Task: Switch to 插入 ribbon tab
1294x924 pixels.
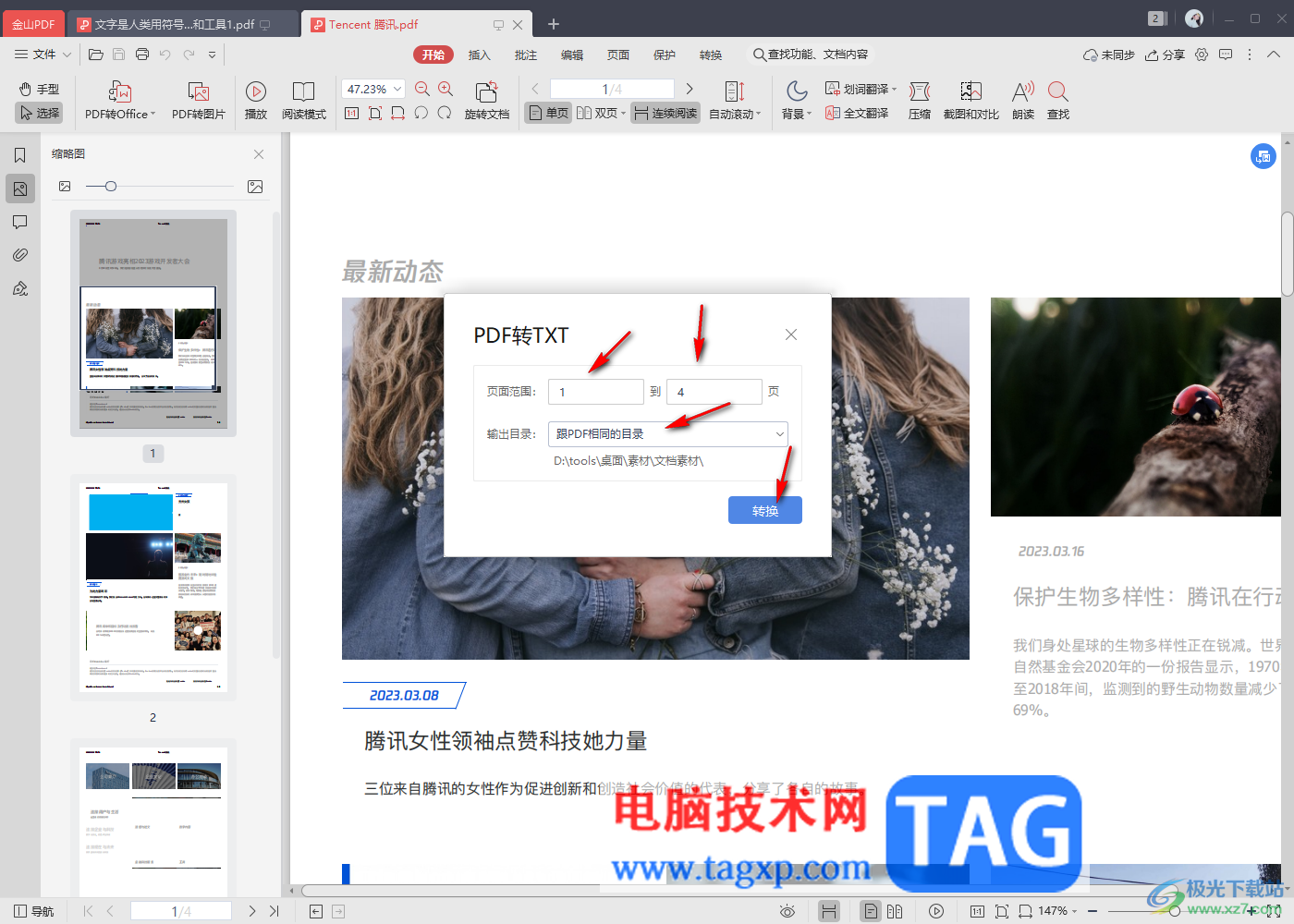Action: (479, 55)
